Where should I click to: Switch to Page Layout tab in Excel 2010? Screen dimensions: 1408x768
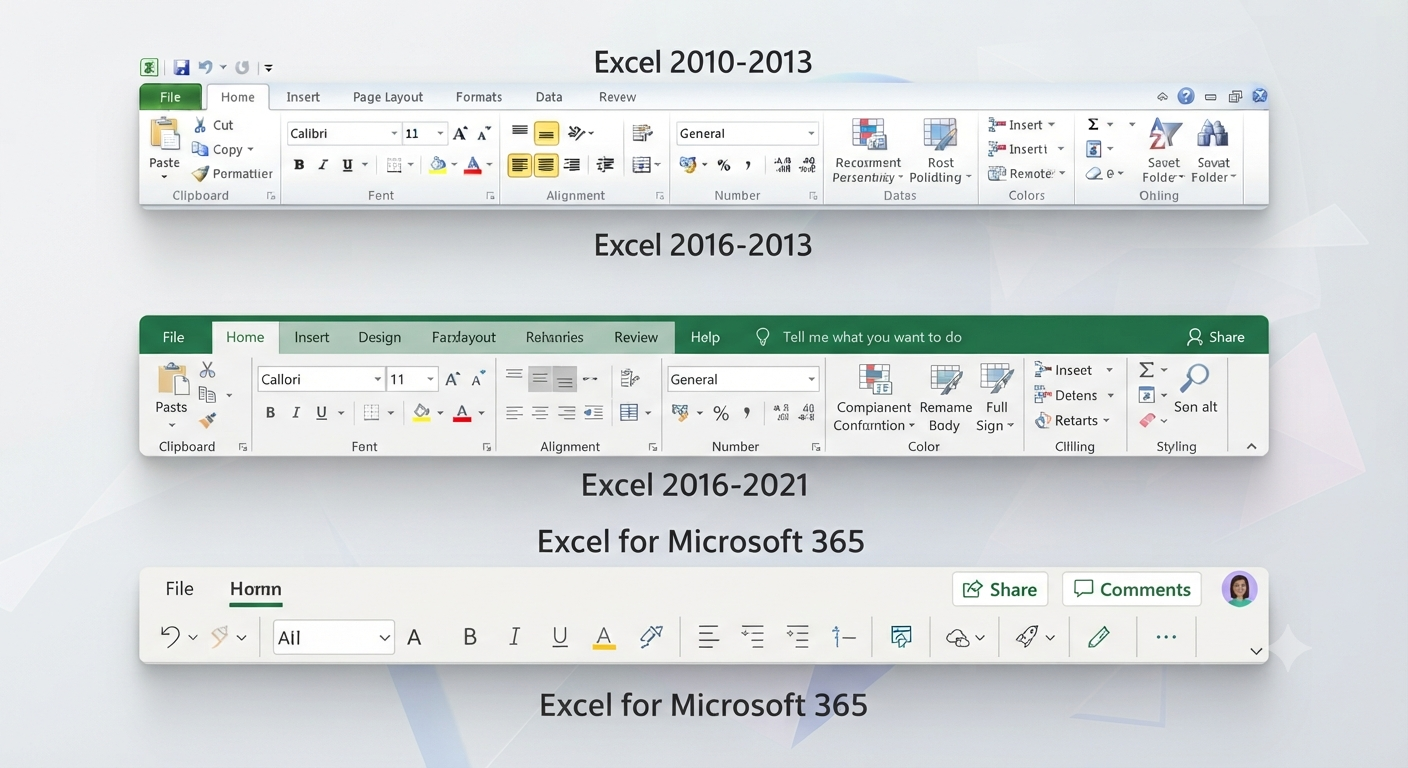click(388, 97)
